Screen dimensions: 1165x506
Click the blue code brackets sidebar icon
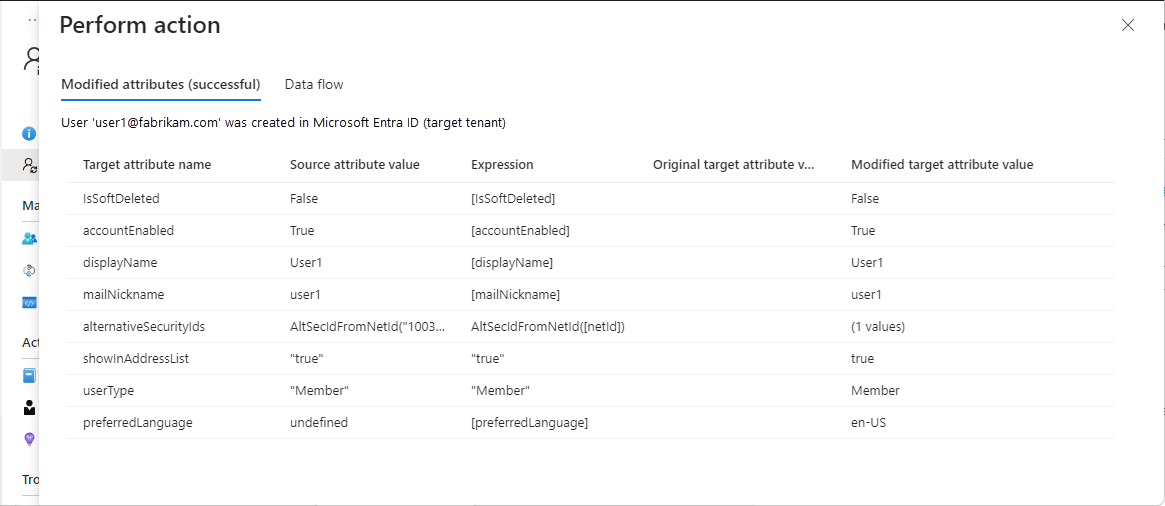point(29,302)
